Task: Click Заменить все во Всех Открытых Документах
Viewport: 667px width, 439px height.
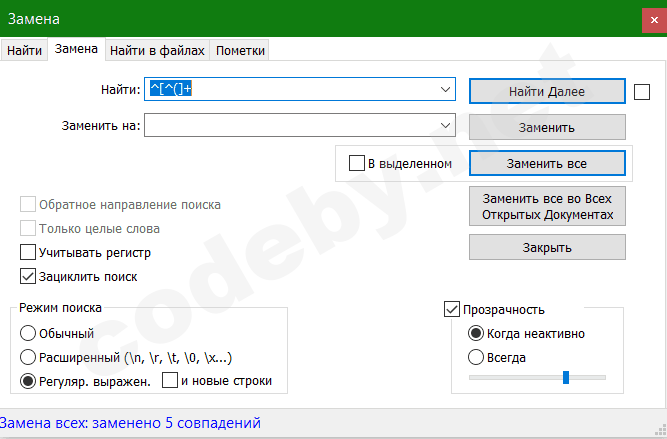Action: point(547,206)
